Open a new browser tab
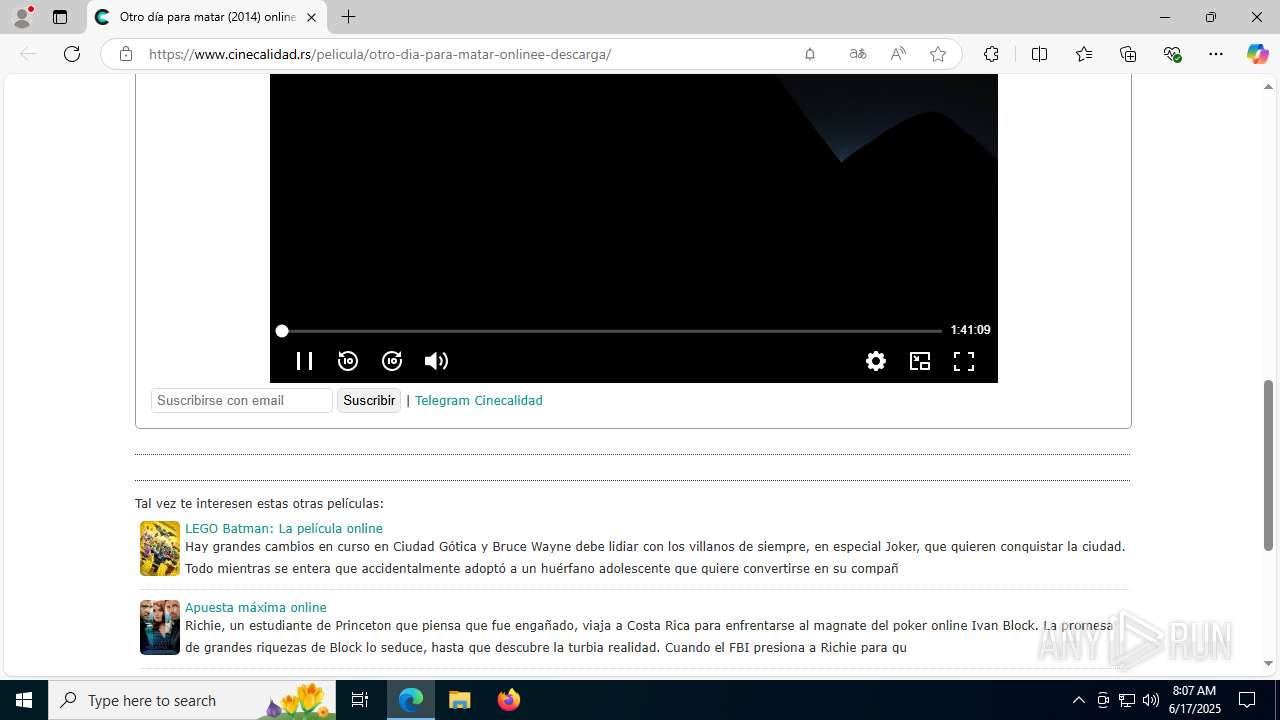This screenshot has width=1280, height=720. [348, 17]
